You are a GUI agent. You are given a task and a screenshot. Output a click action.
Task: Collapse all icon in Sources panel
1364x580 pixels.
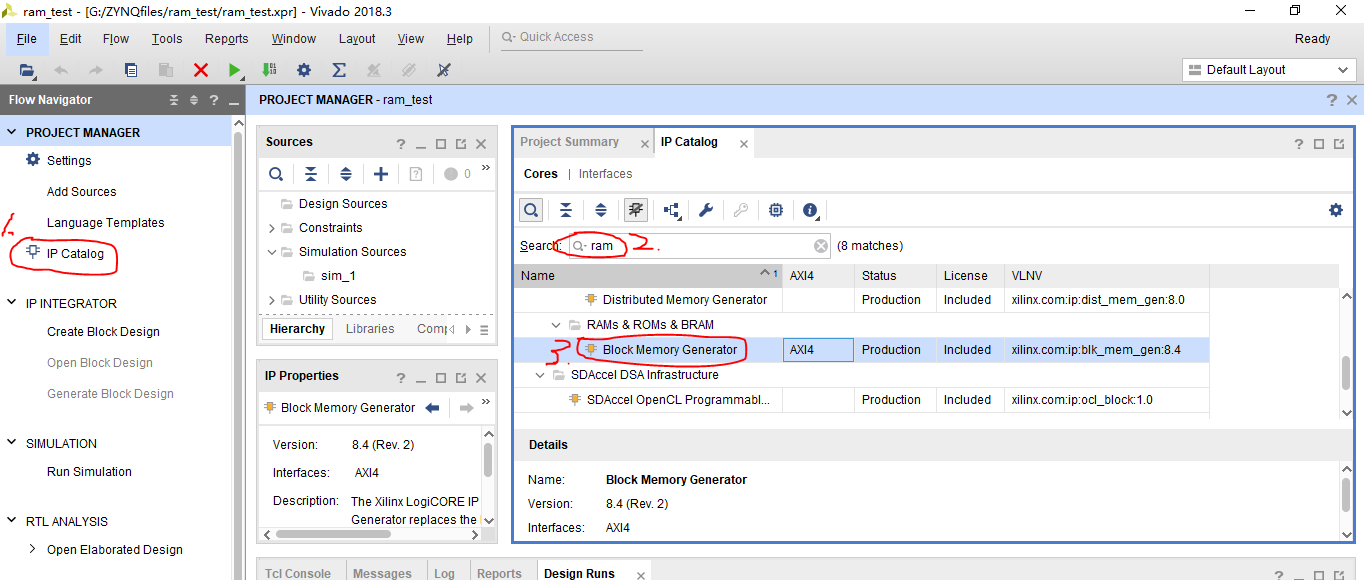311,174
